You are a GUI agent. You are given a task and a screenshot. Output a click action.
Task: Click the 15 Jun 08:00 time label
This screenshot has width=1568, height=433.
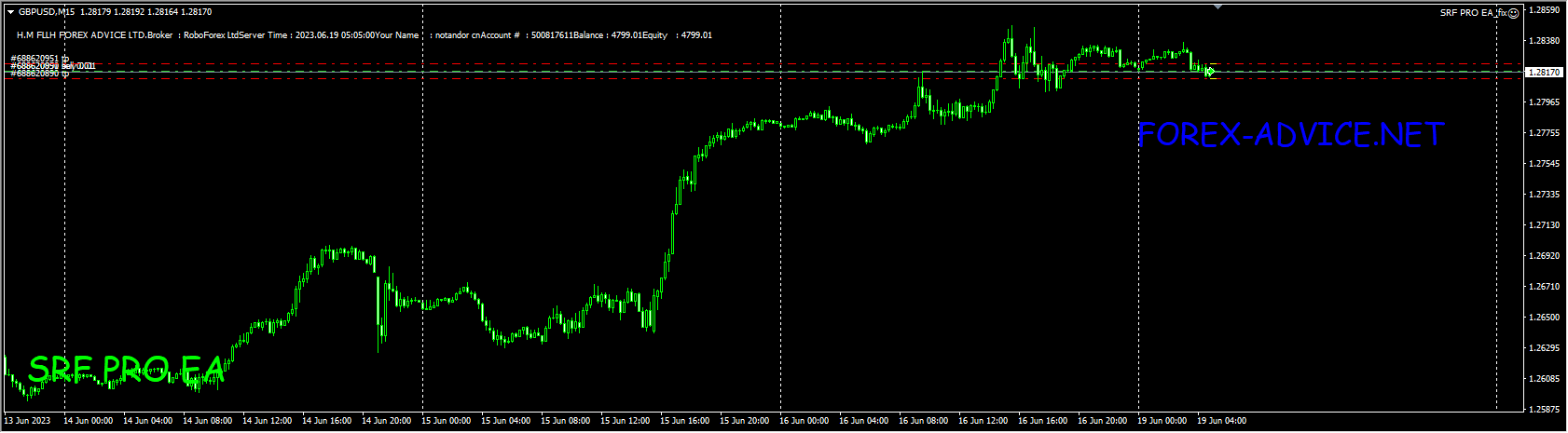tap(566, 421)
